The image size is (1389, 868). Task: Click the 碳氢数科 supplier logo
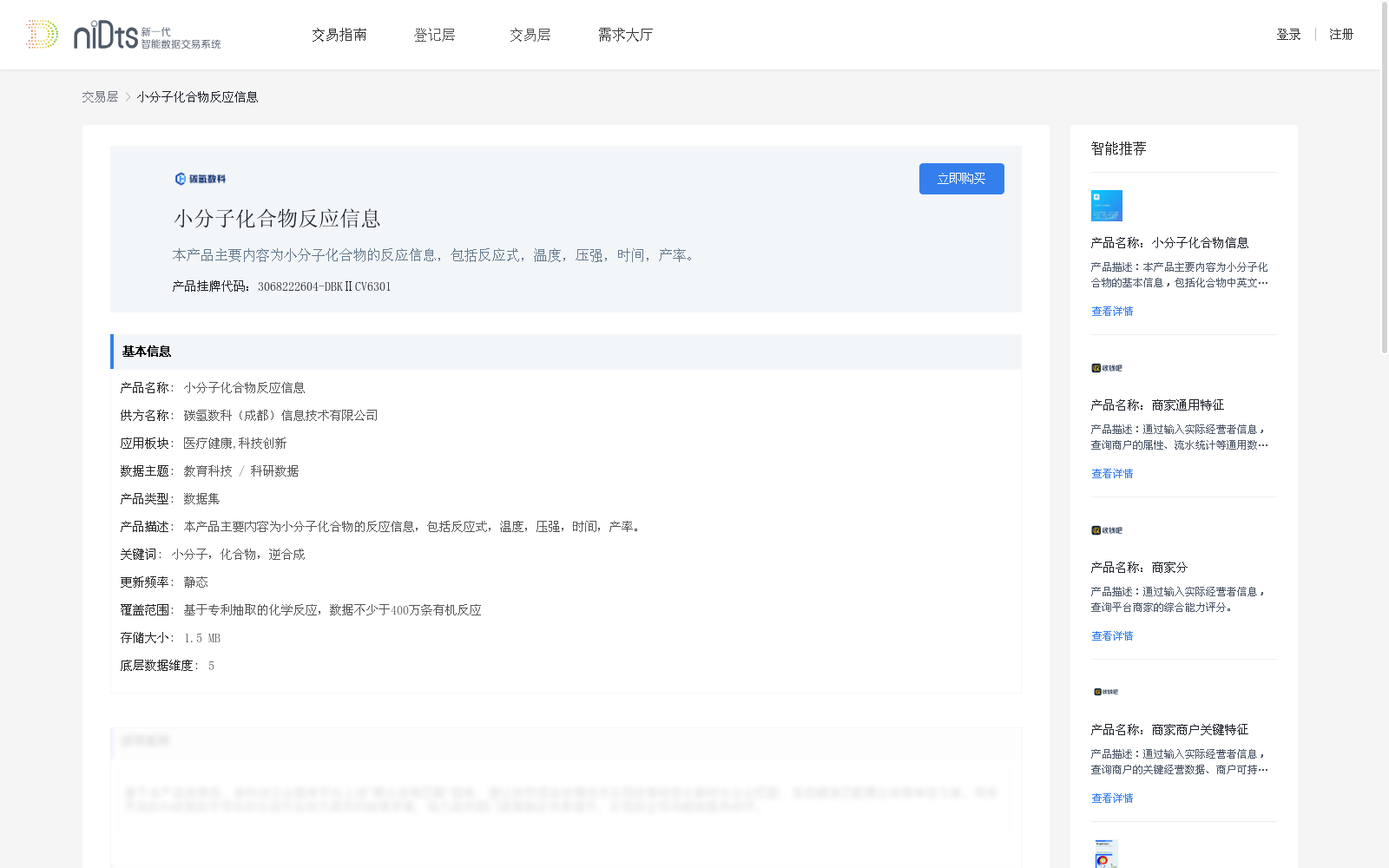201,179
